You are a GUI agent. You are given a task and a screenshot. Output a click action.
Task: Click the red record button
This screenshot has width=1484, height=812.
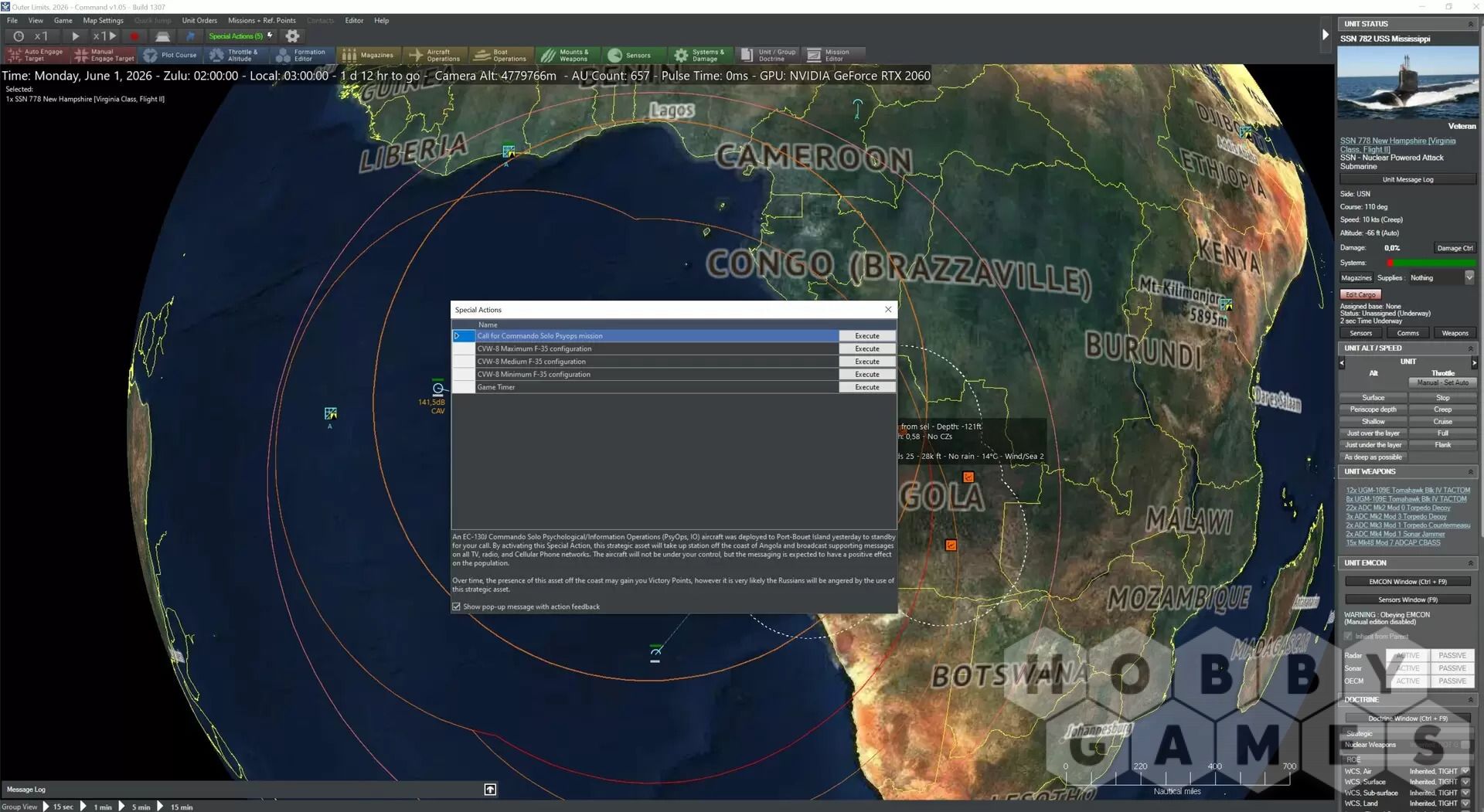coord(134,36)
